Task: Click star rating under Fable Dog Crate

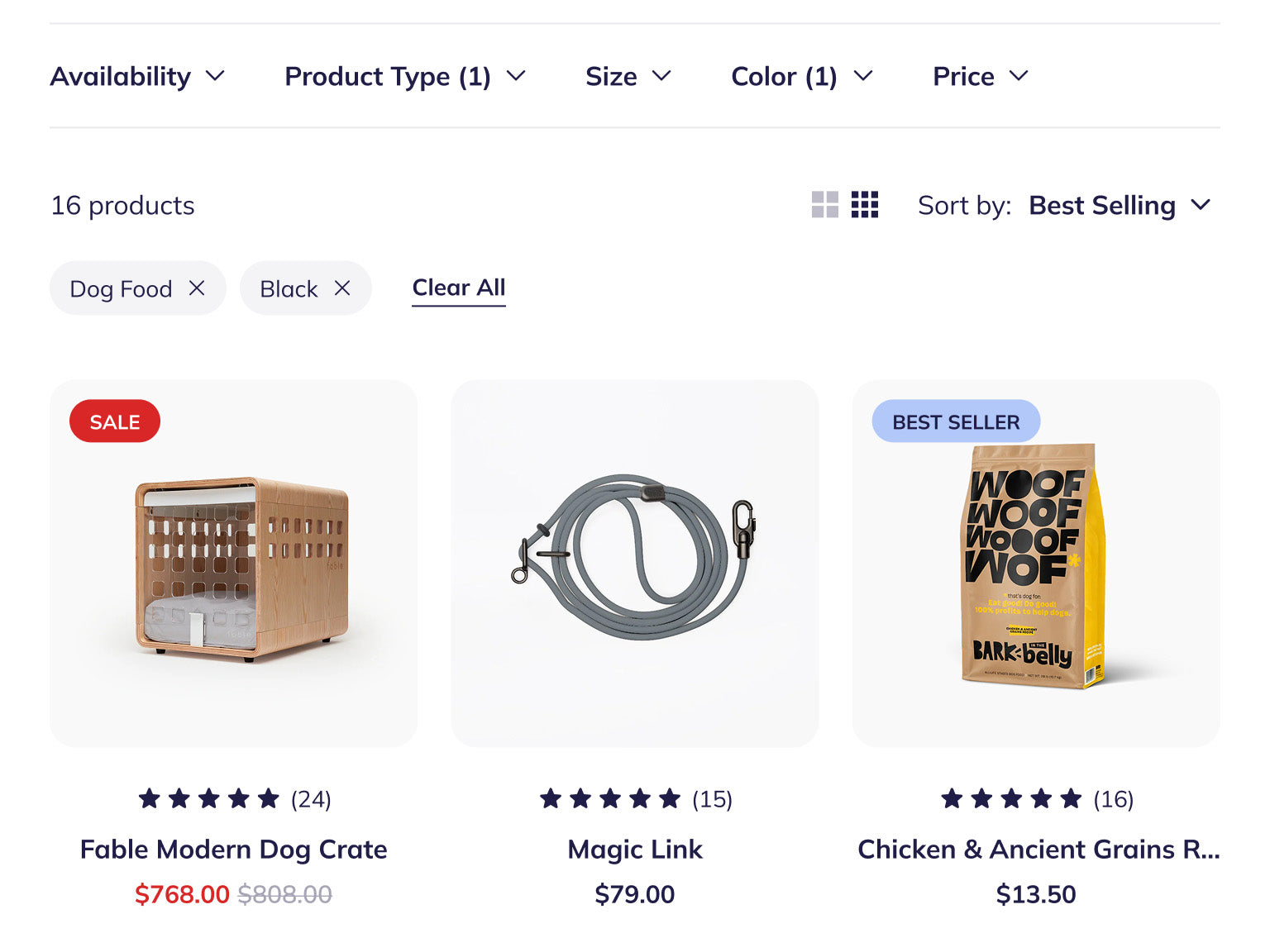Action: pyautogui.click(x=209, y=799)
